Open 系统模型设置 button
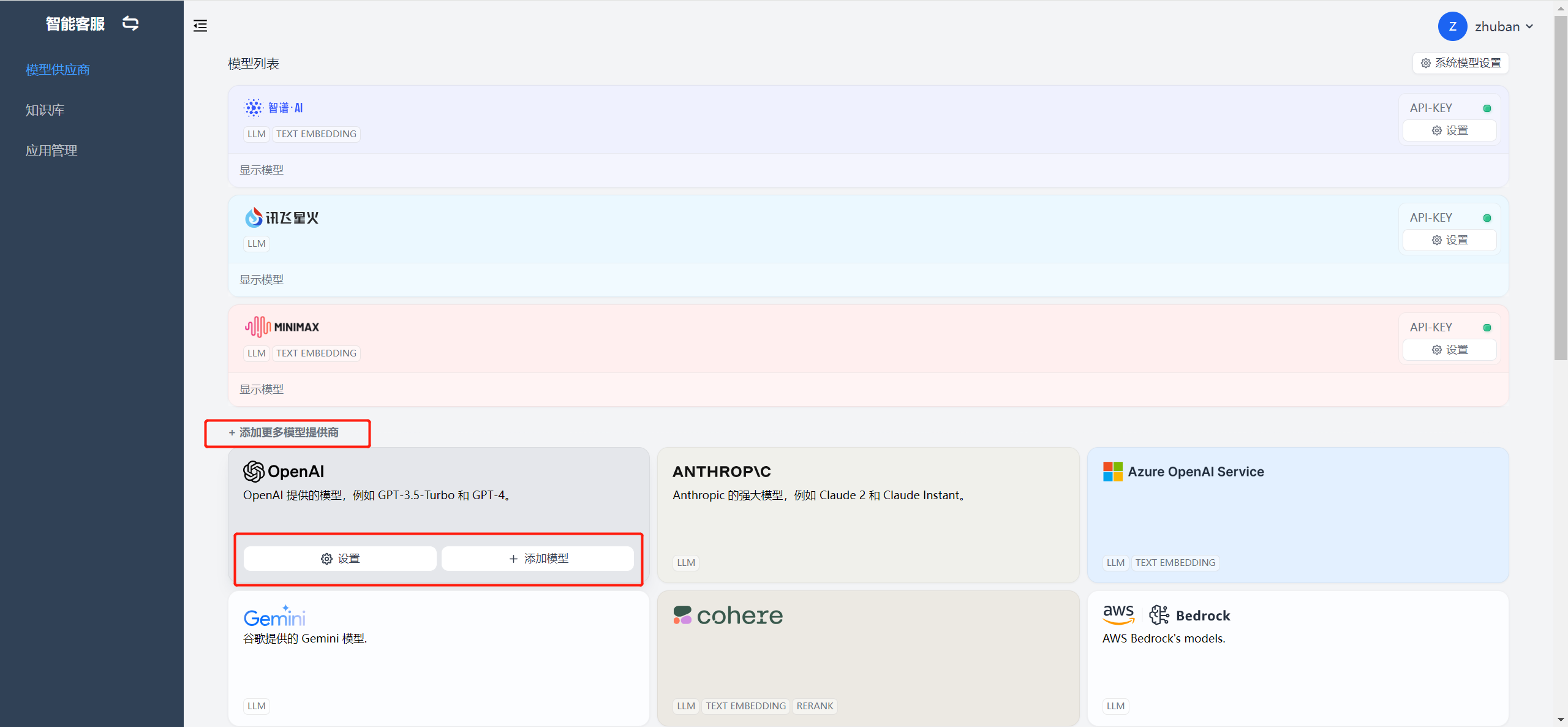This screenshot has width=1568, height=727. coord(1460,63)
